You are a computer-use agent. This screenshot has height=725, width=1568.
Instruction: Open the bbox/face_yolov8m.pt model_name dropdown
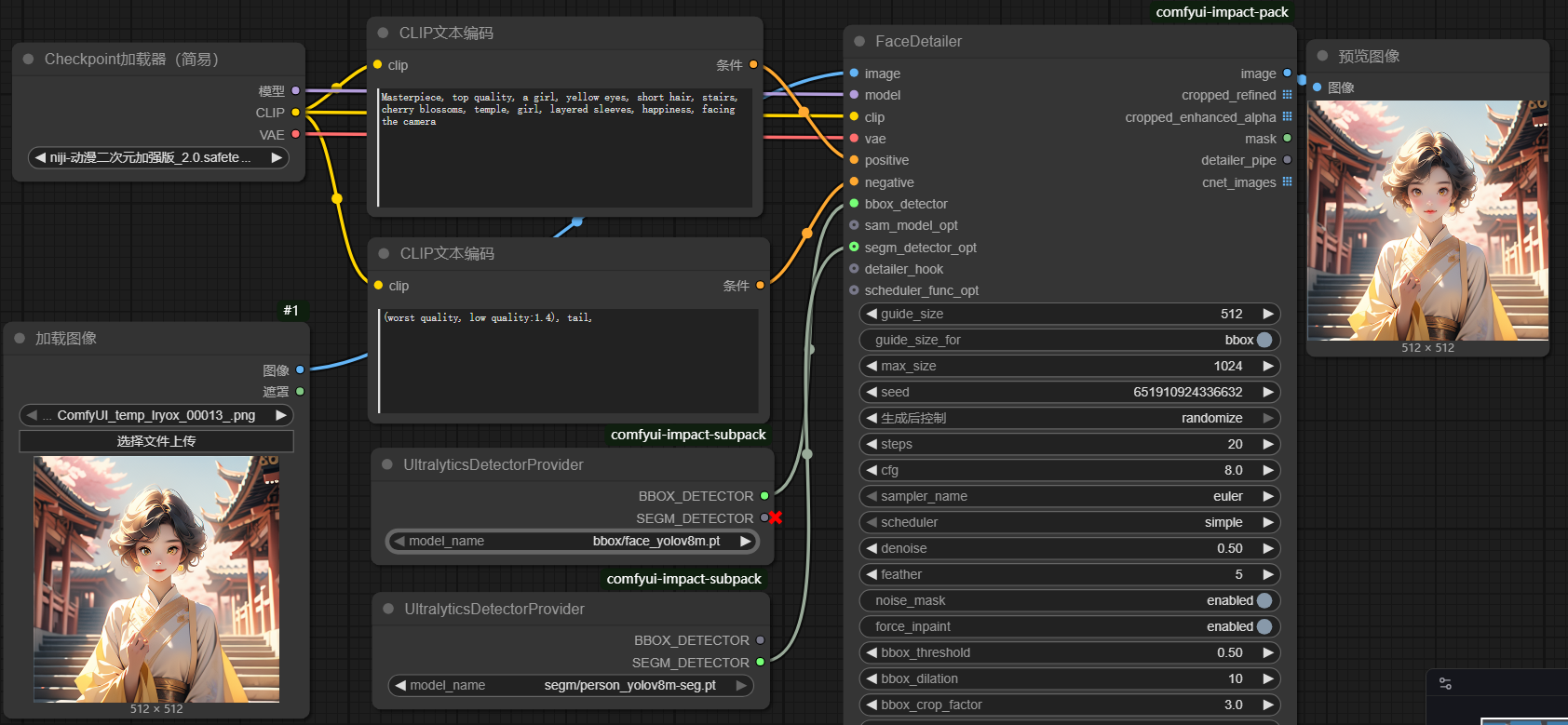(x=573, y=541)
